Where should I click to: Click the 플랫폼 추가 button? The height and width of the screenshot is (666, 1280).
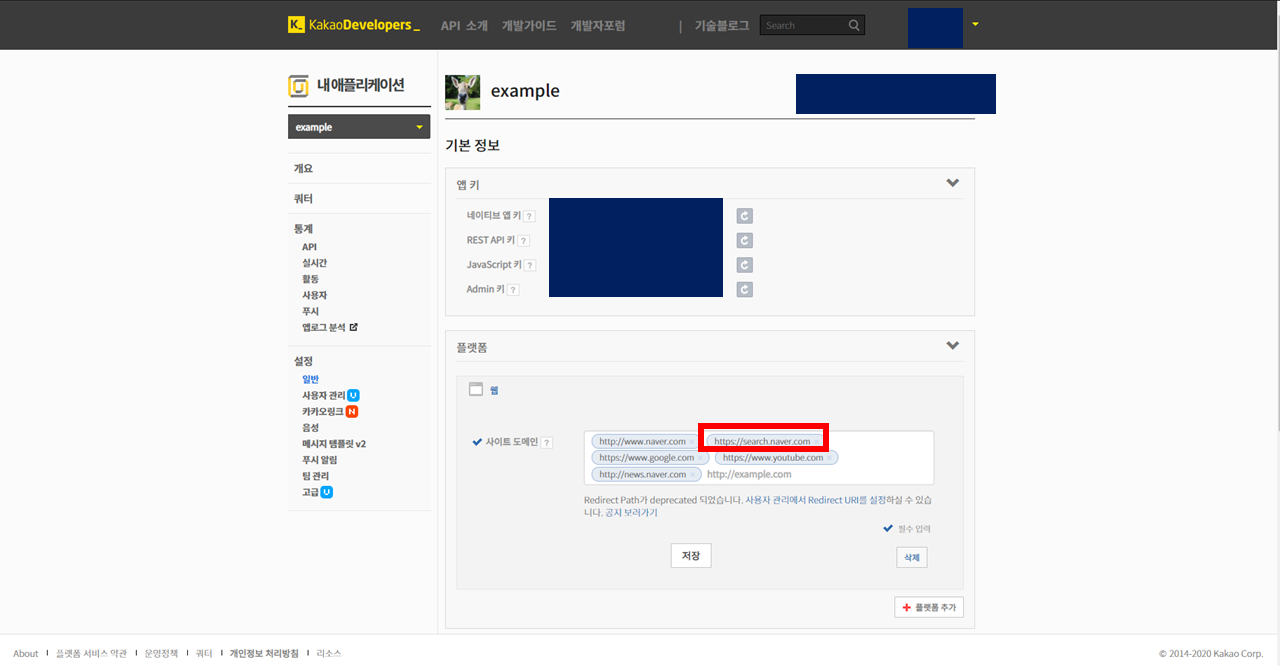[929, 607]
